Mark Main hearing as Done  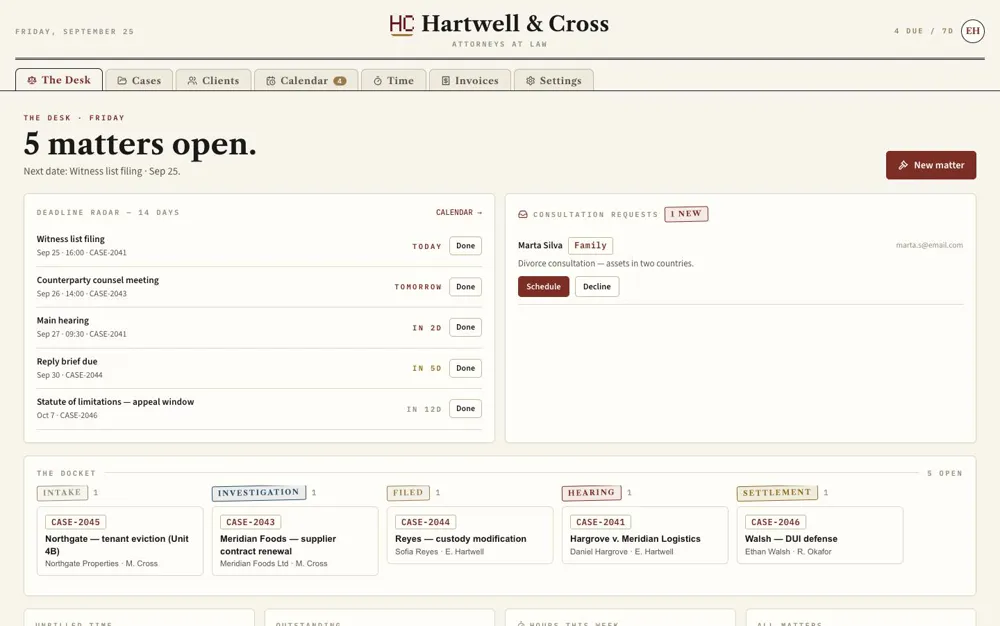click(x=466, y=327)
